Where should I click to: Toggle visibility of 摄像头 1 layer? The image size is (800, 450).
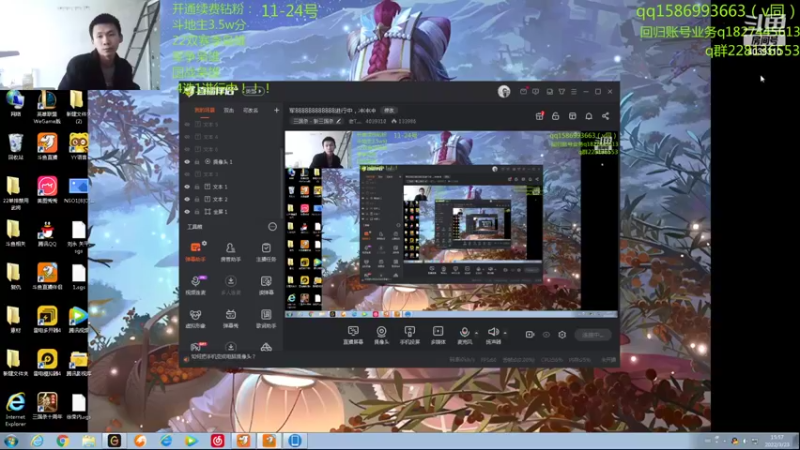click(x=187, y=162)
